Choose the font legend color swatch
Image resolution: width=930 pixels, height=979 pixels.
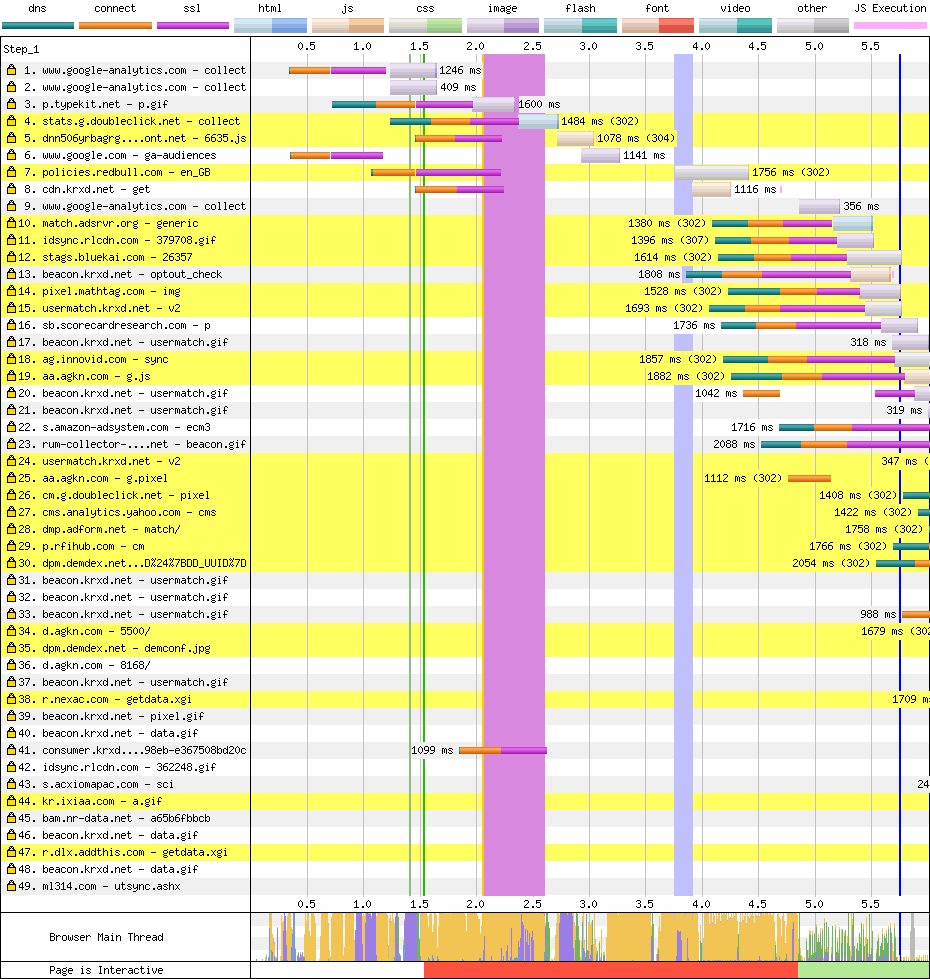point(658,26)
